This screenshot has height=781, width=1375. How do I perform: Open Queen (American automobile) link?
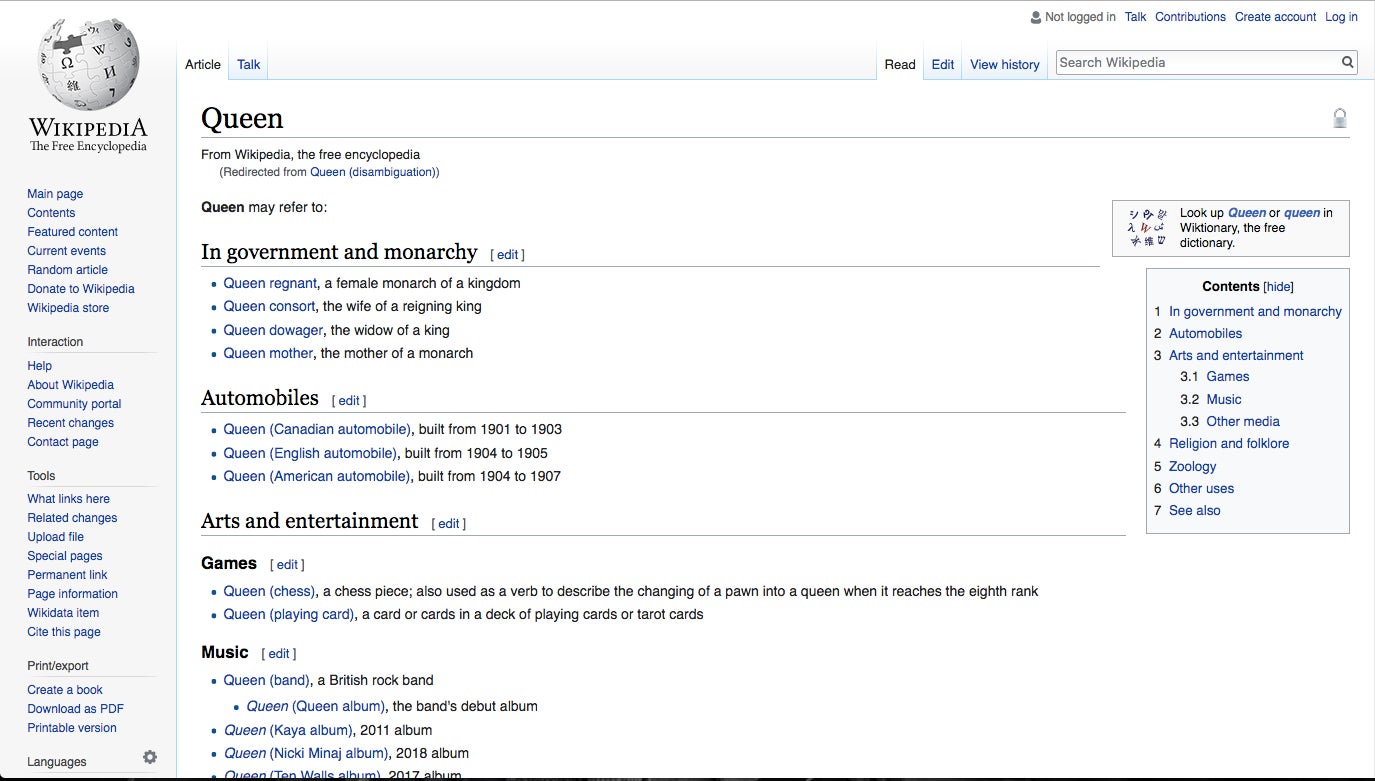pos(317,476)
